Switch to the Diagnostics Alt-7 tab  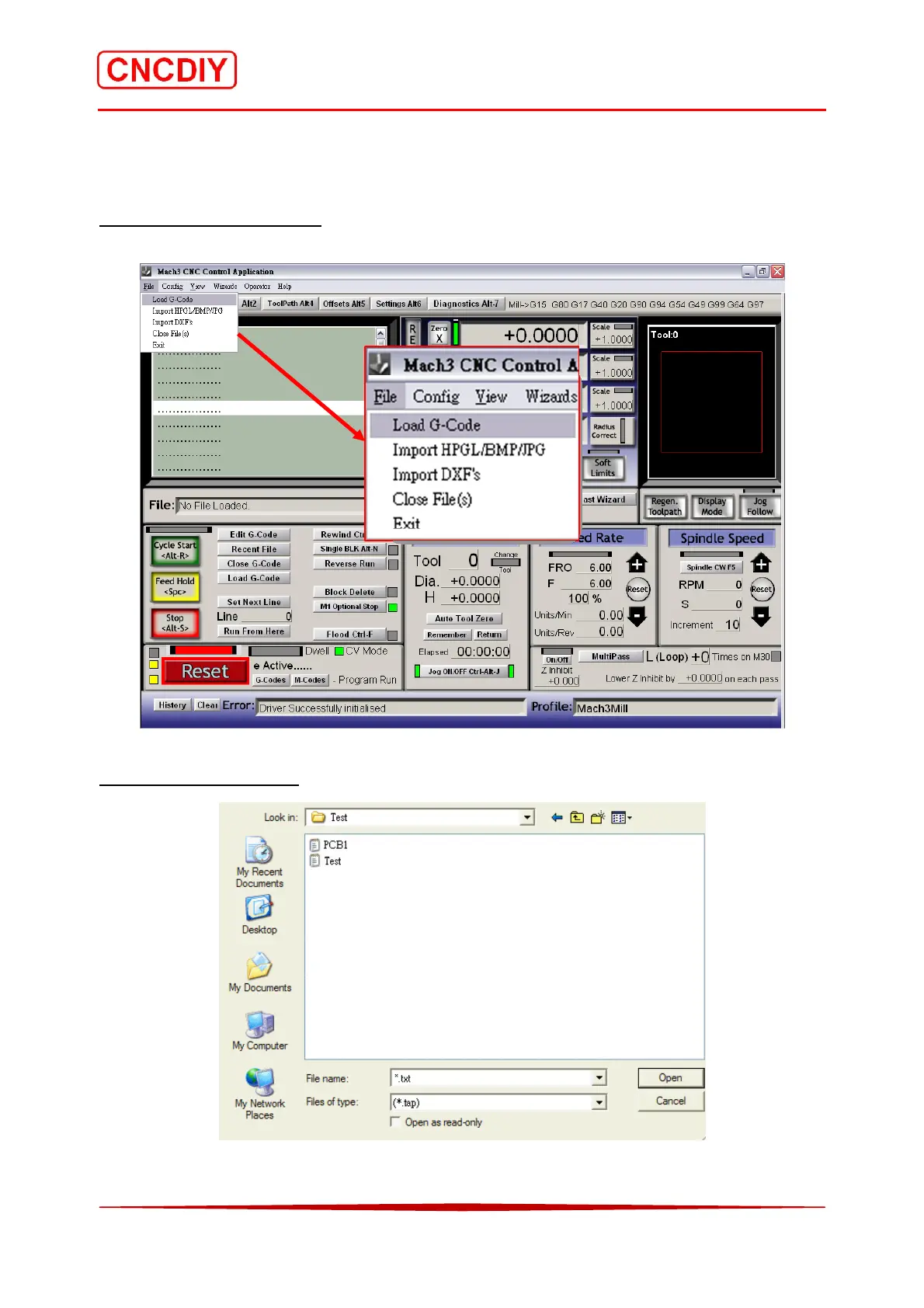pos(466,304)
